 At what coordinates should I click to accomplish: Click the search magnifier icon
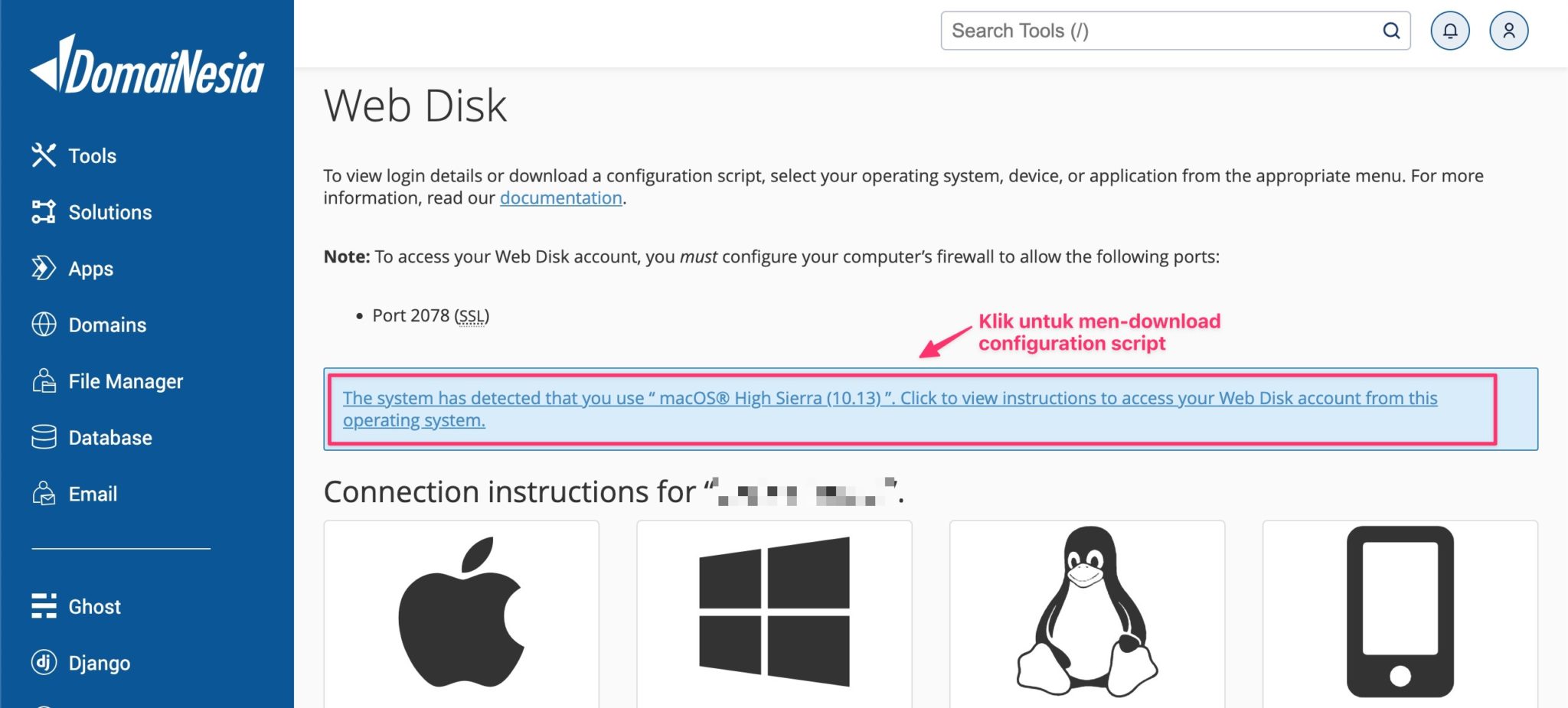1391,31
